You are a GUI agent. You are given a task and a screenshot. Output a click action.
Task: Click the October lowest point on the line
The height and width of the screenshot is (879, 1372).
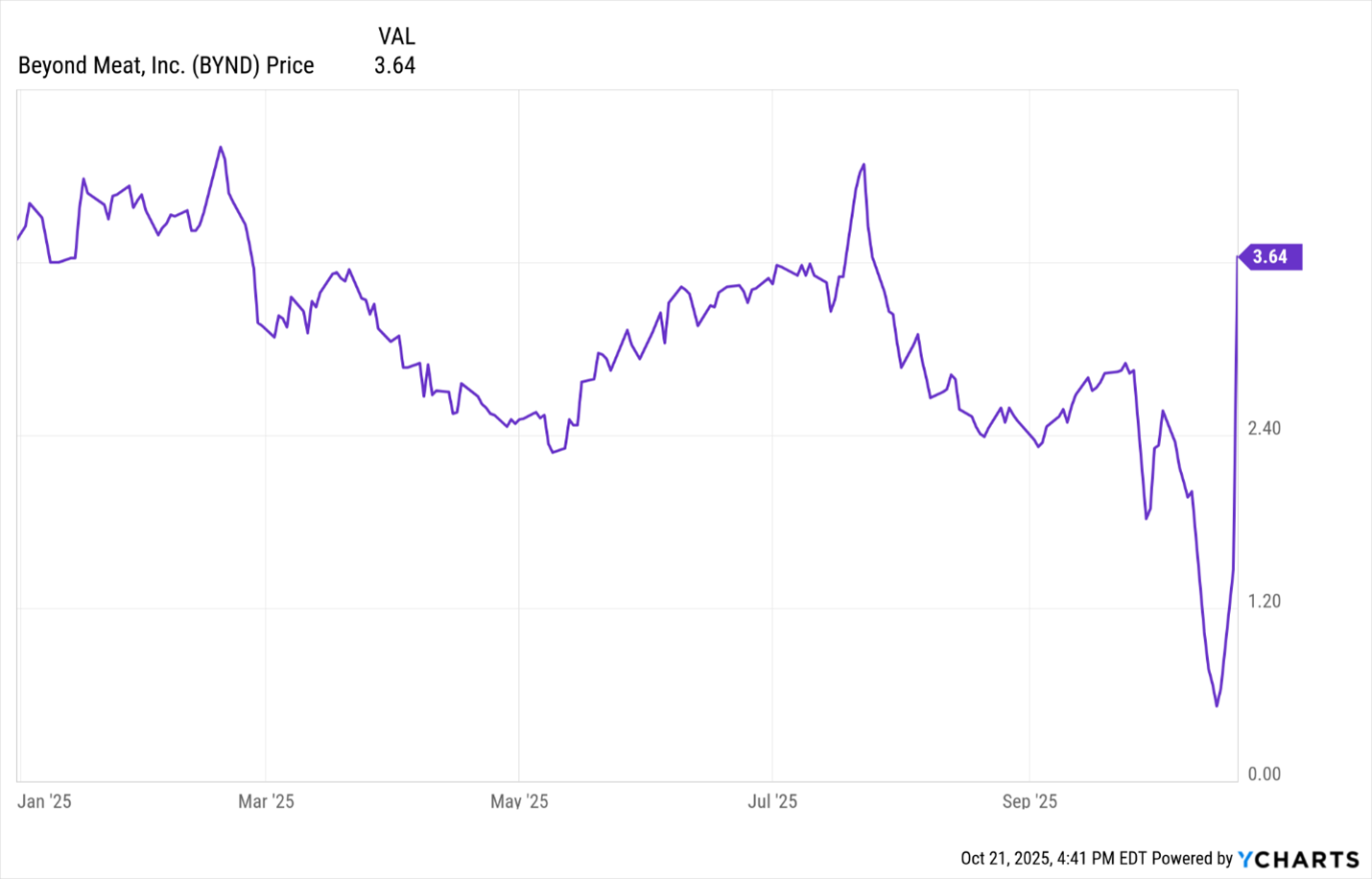click(1217, 706)
